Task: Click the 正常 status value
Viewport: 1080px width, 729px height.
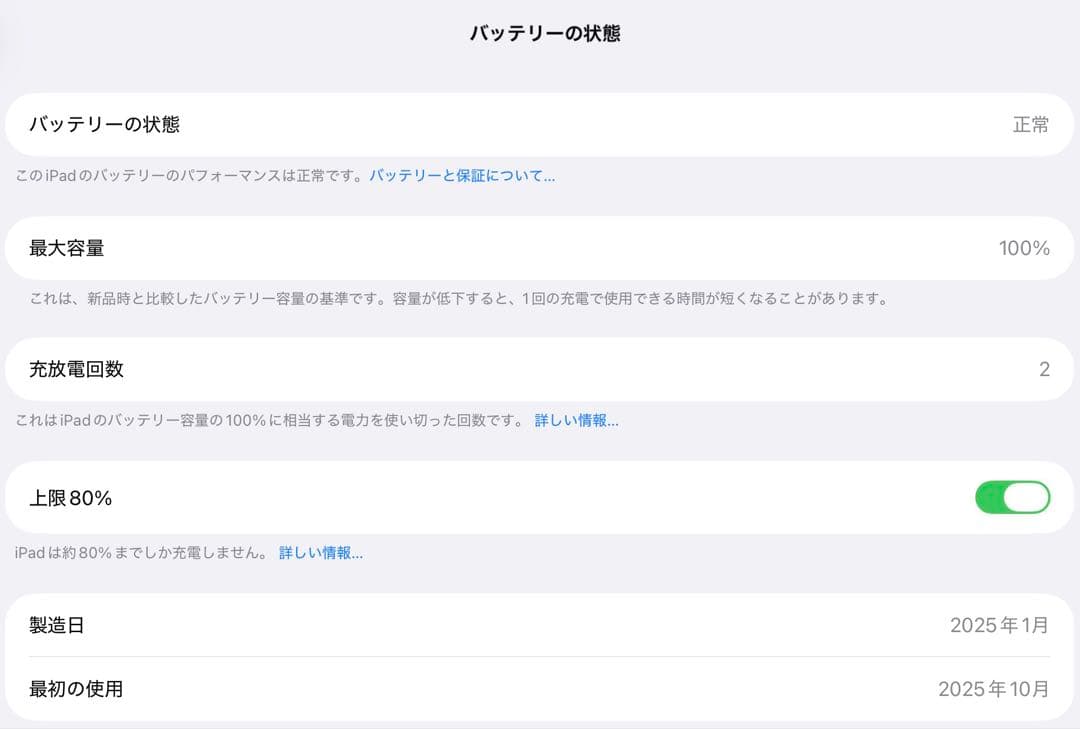Action: (x=1030, y=125)
